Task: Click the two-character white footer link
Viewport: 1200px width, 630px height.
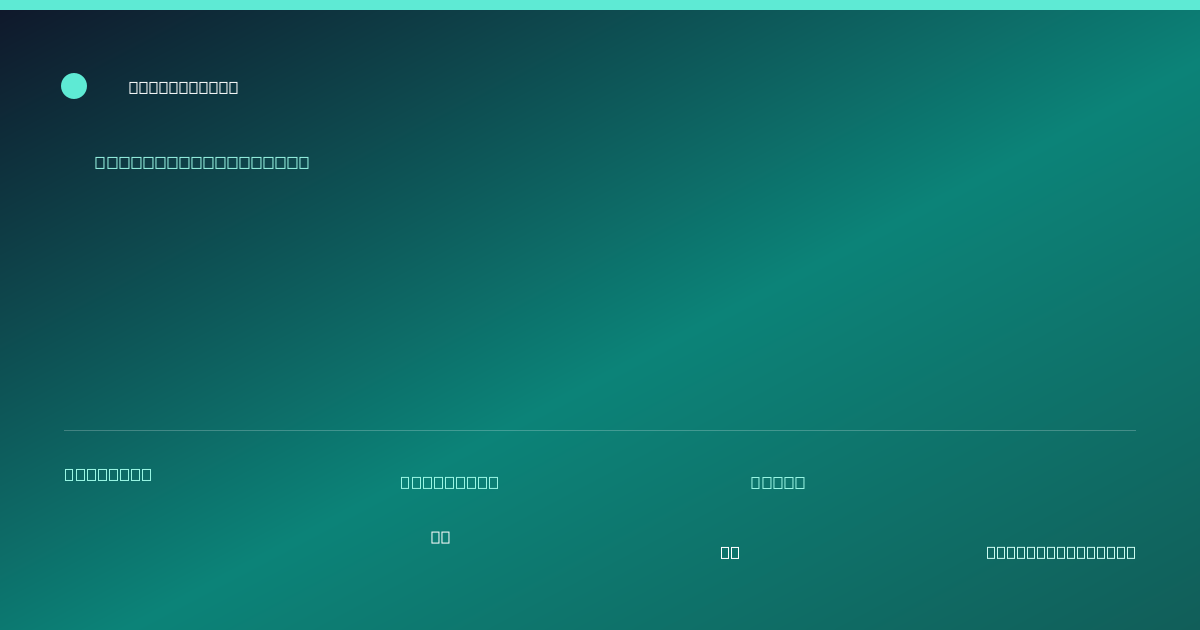Action: [x=730, y=552]
